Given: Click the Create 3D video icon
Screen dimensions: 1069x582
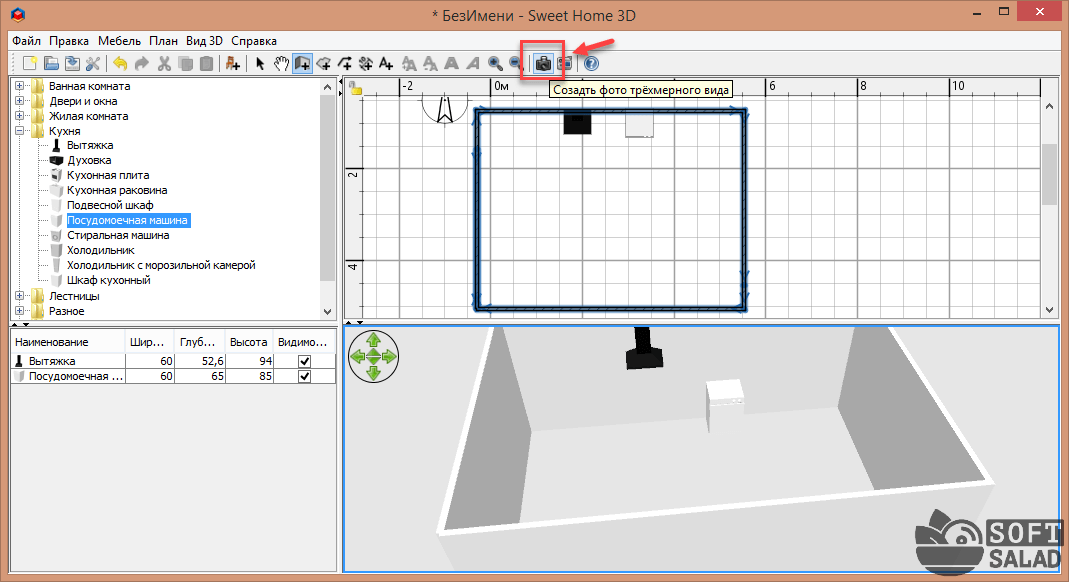Looking at the screenshot, I should click(x=565, y=63).
